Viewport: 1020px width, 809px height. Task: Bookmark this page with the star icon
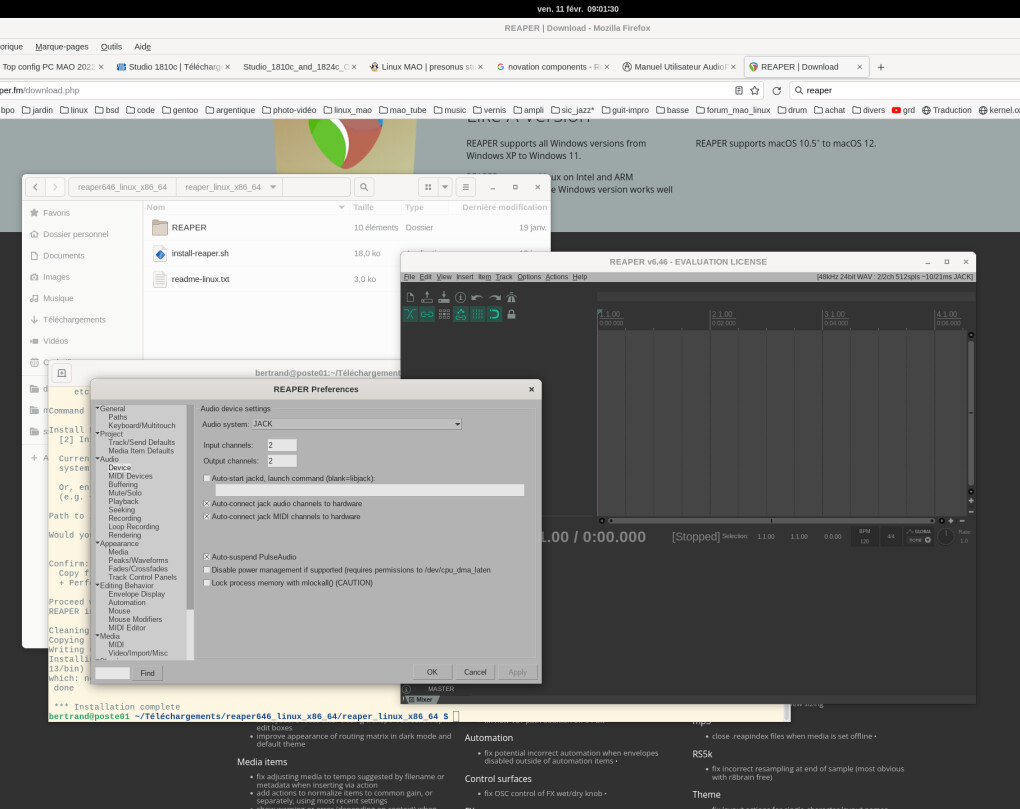pos(755,90)
